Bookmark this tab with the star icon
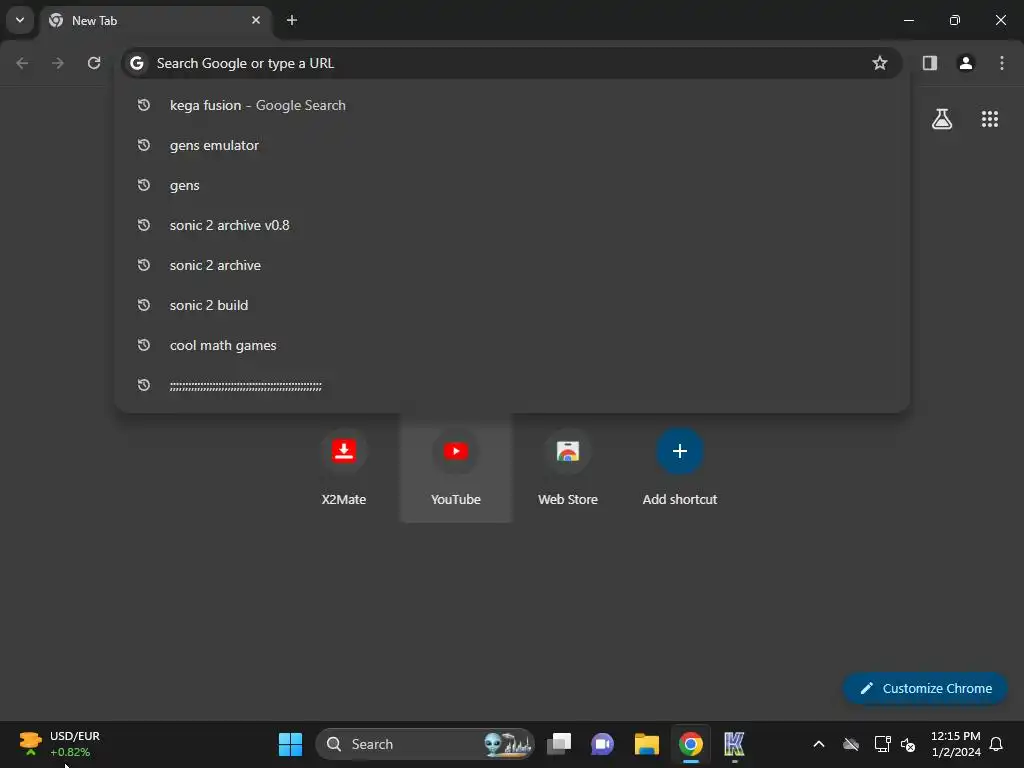1024x768 pixels. point(880,63)
